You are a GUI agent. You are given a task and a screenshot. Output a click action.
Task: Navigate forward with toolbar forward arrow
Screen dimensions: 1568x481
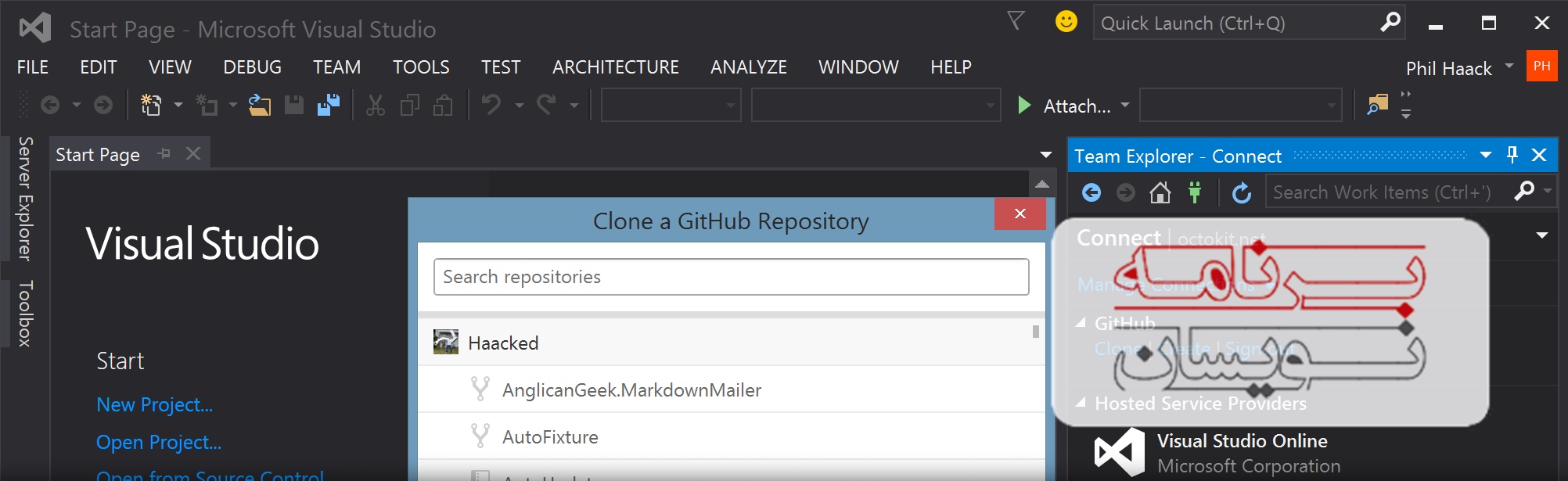click(x=103, y=105)
